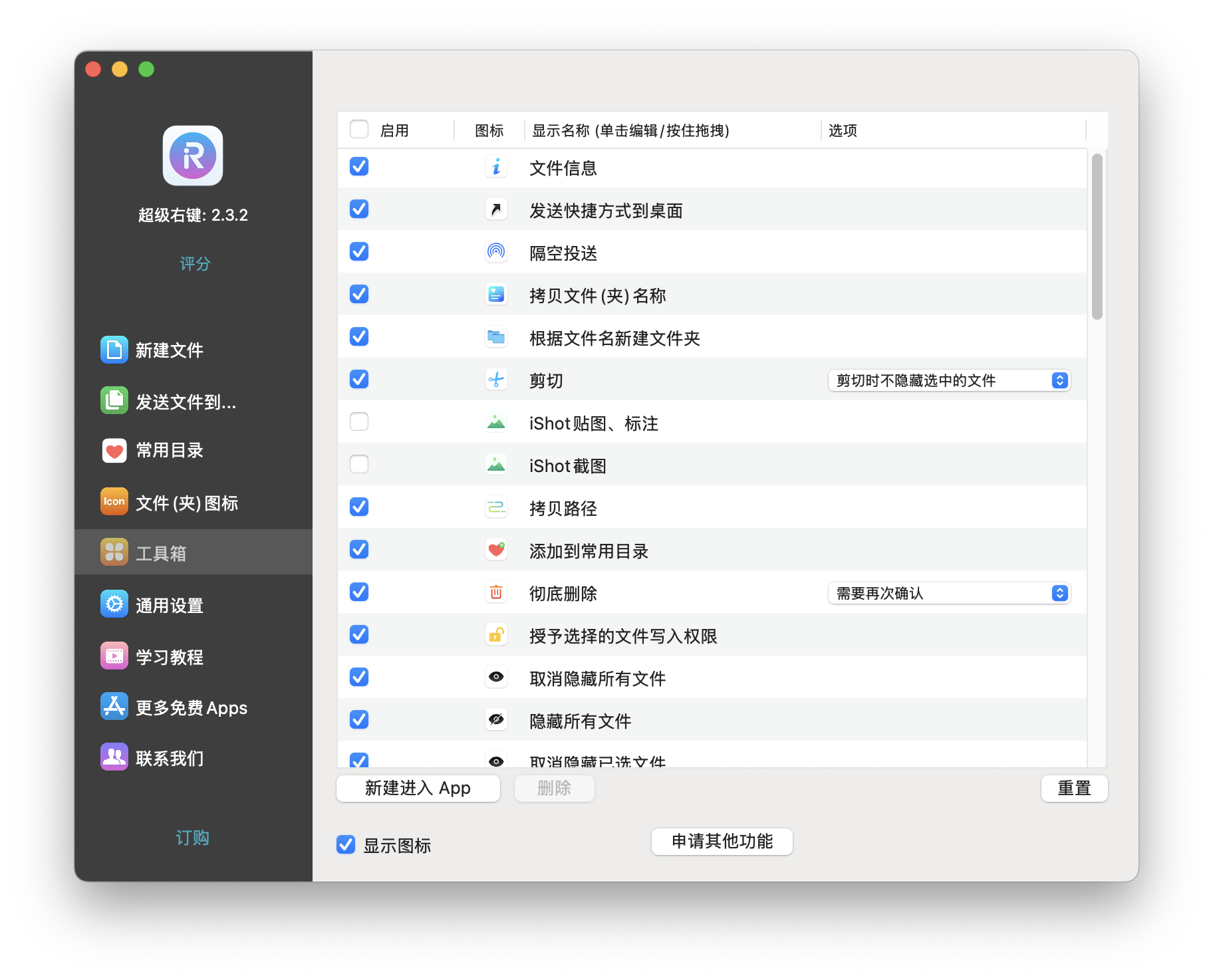Expand the 需要再次确认 dropdown
The height and width of the screenshot is (980, 1213).
pos(949,593)
